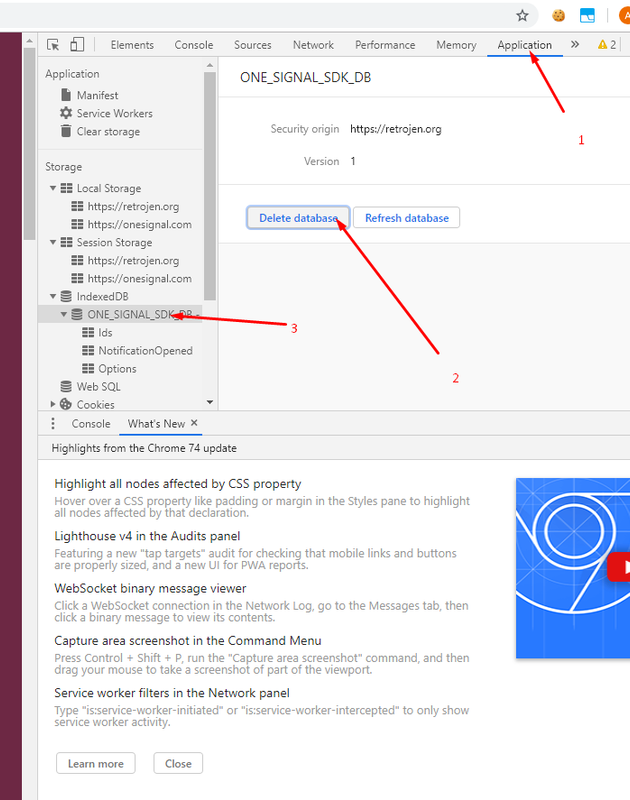Click 'Service worker filters in the Network panel'
Viewport: 630px width, 800px height.
(171, 693)
